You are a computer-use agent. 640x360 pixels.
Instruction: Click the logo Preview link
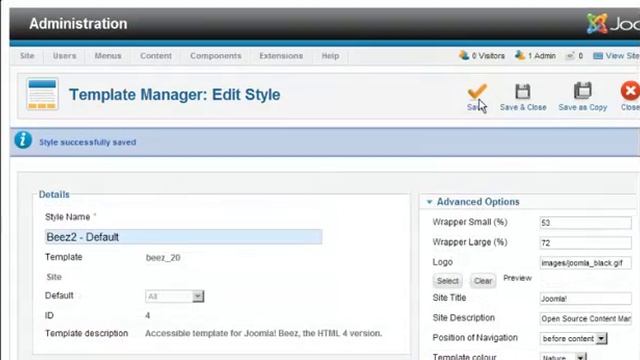(517, 278)
